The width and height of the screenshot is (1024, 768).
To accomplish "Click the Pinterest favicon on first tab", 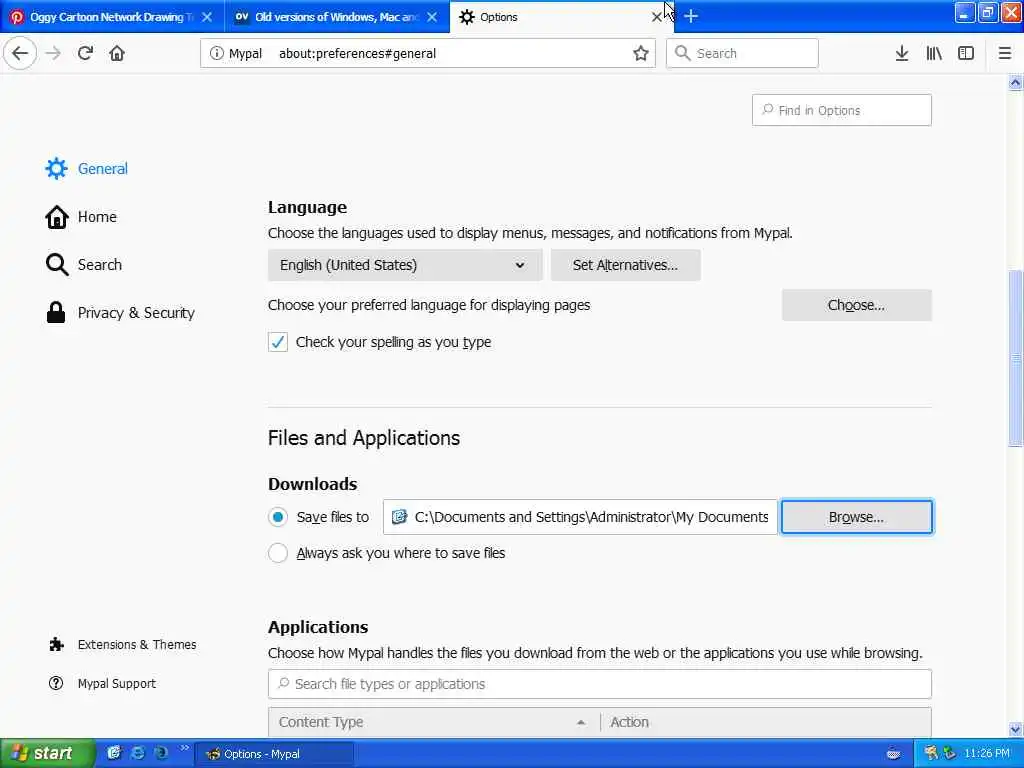I will pyautogui.click(x=17, y=17).
